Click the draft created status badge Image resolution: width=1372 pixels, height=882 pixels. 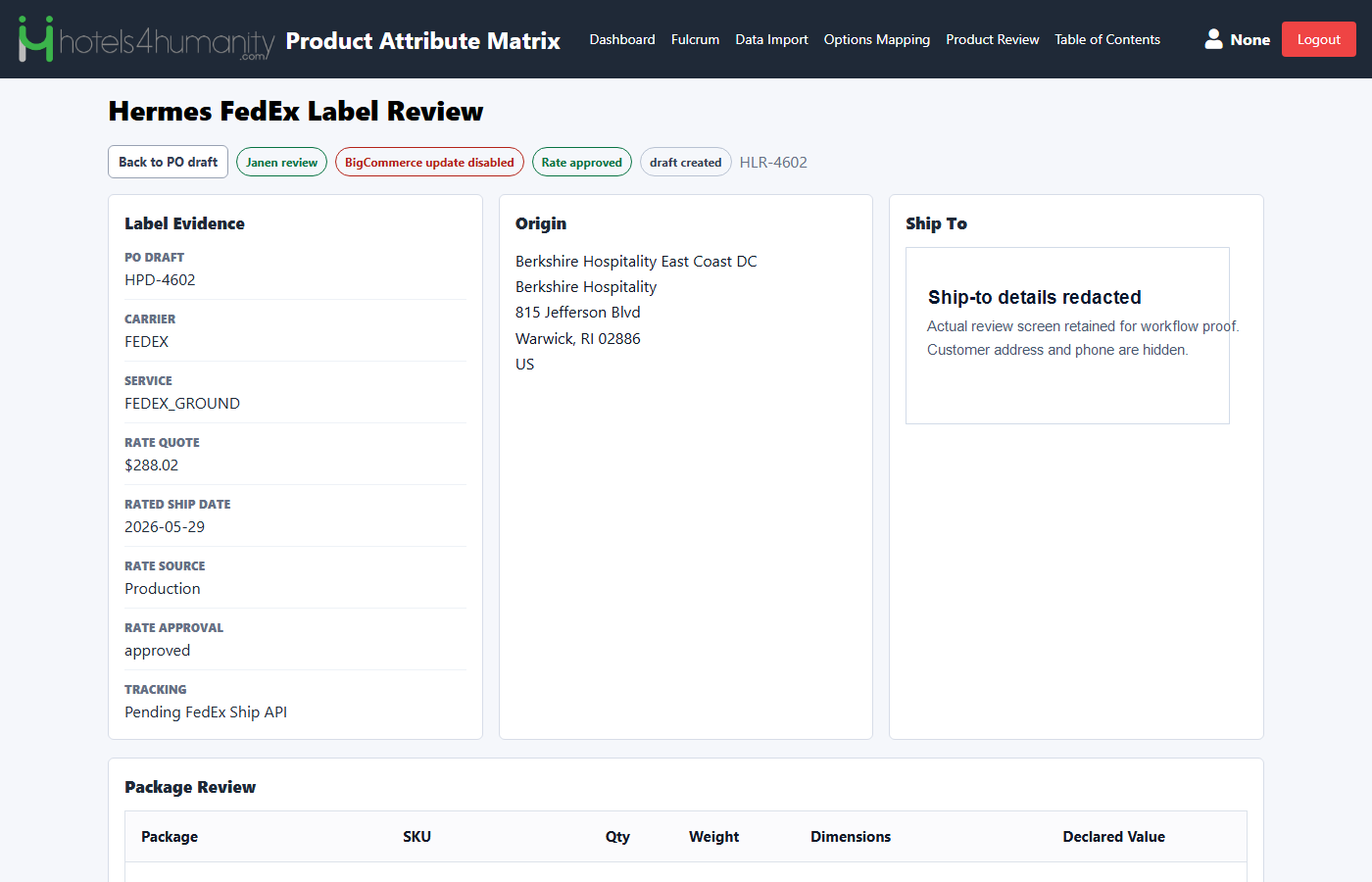[x=685, y=162]
